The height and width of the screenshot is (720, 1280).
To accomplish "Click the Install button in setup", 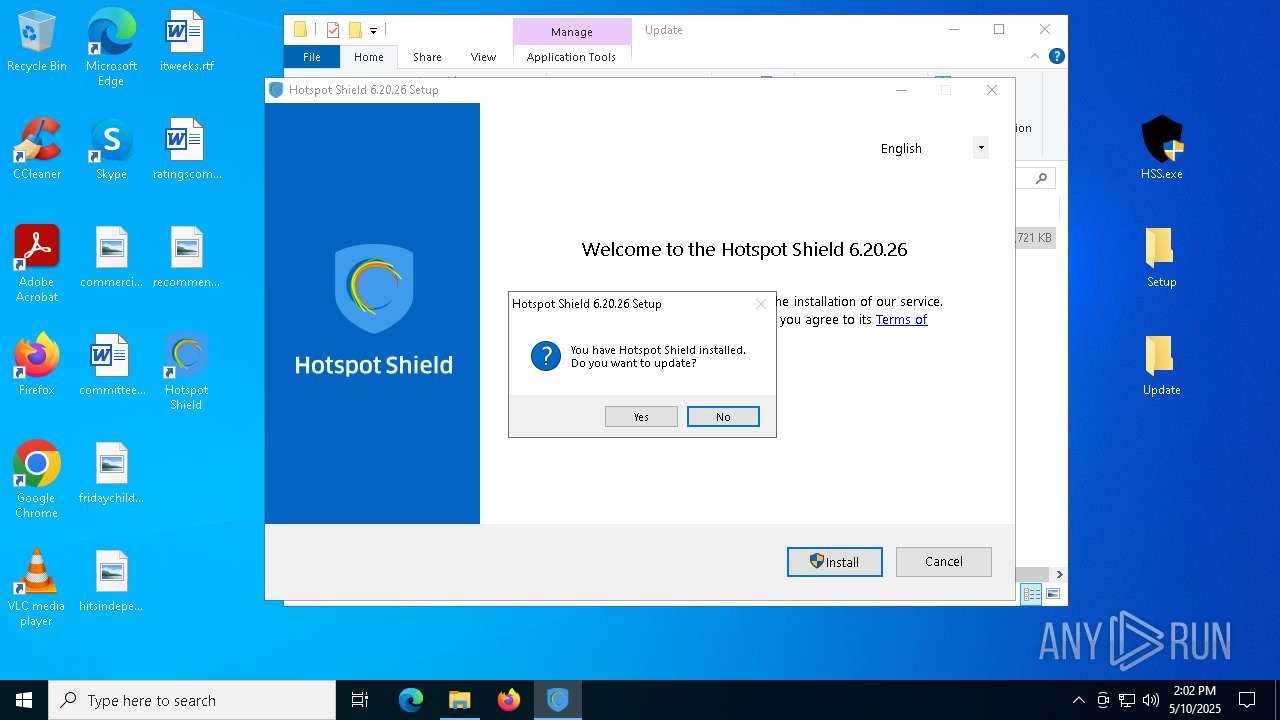I will point(835,562).
